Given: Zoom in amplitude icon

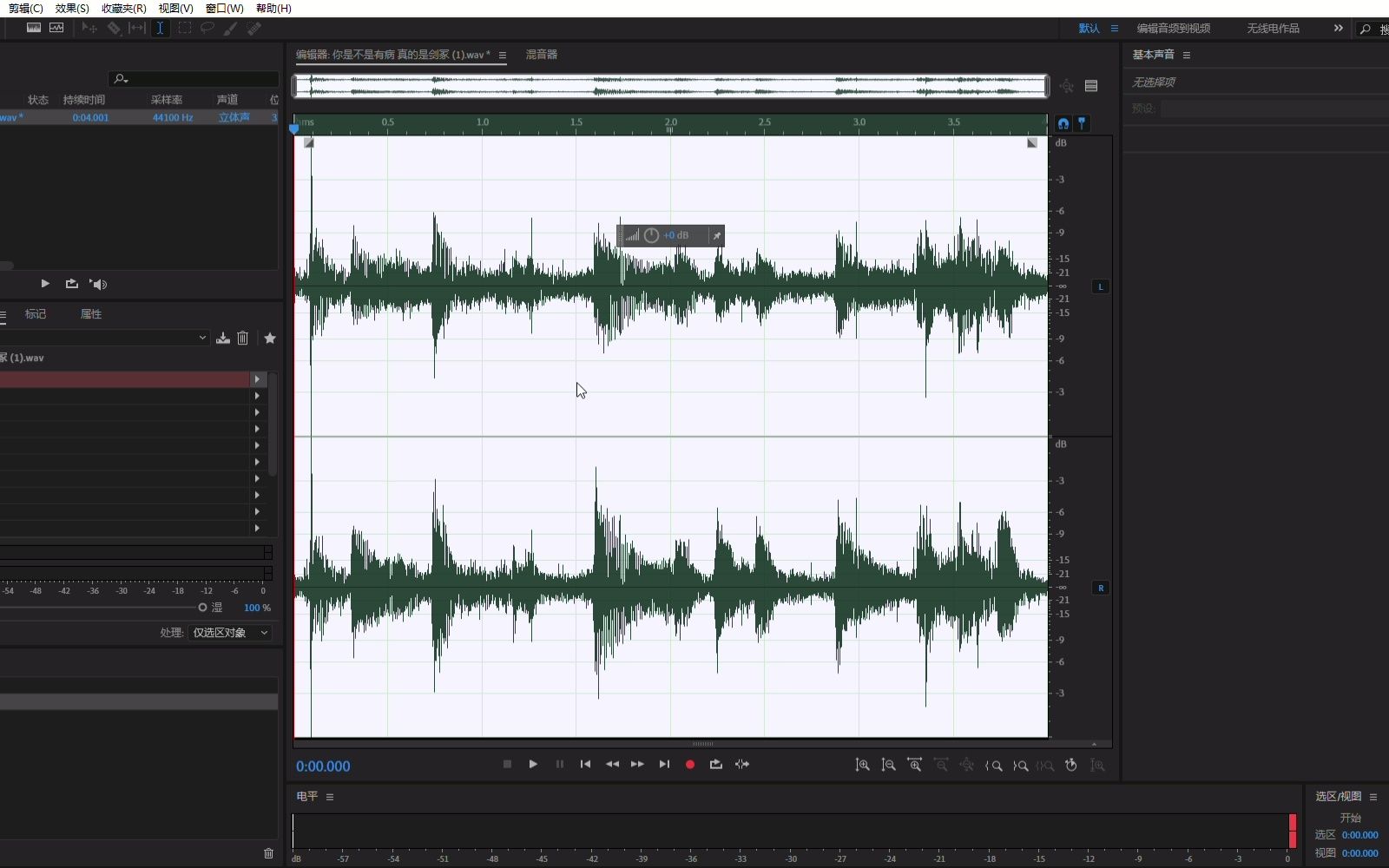Looking at the screenshot, I should point(862,765).
